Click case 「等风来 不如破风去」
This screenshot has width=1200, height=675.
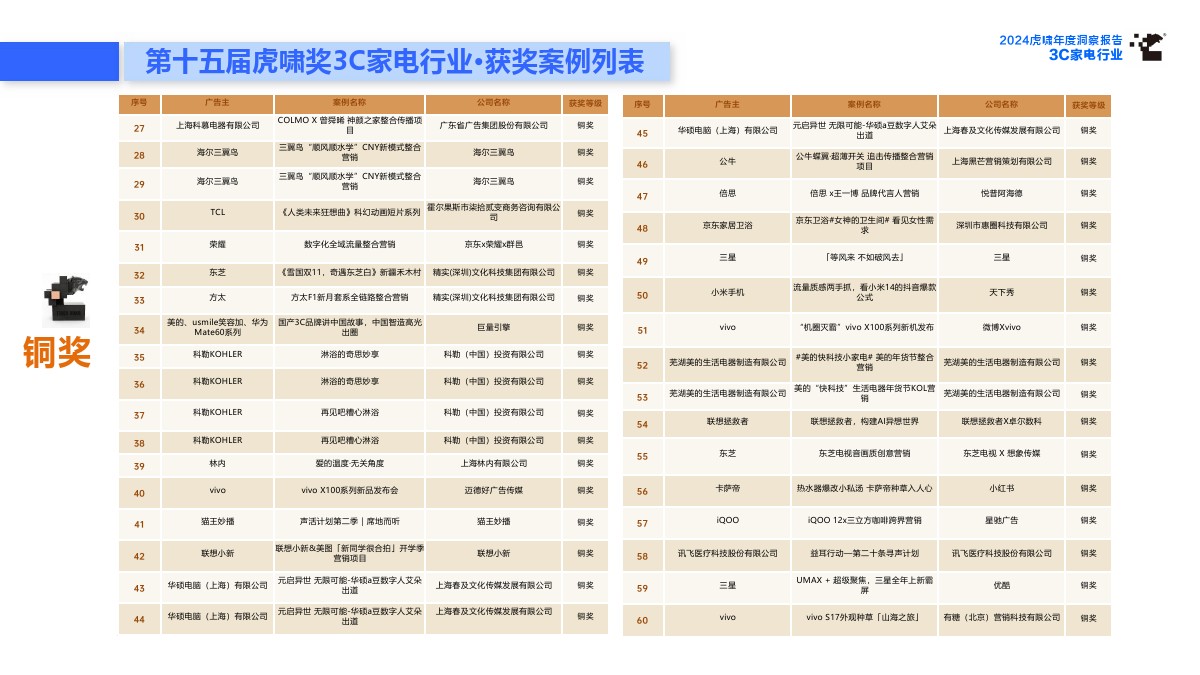[863, 258]
